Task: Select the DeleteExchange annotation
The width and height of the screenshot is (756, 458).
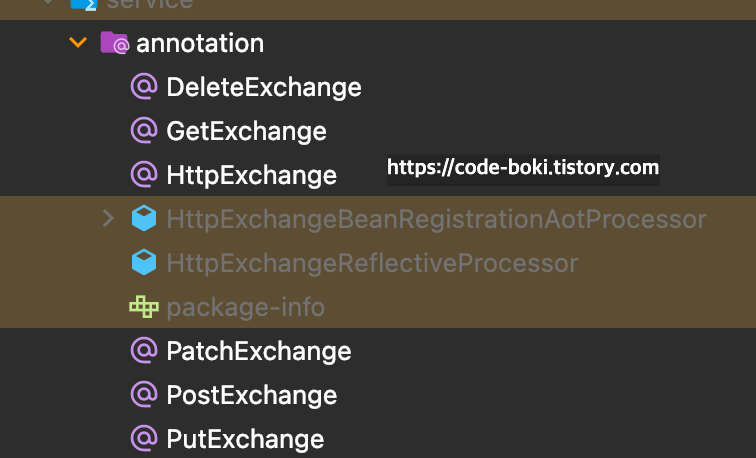Action: tap(264, 87)
